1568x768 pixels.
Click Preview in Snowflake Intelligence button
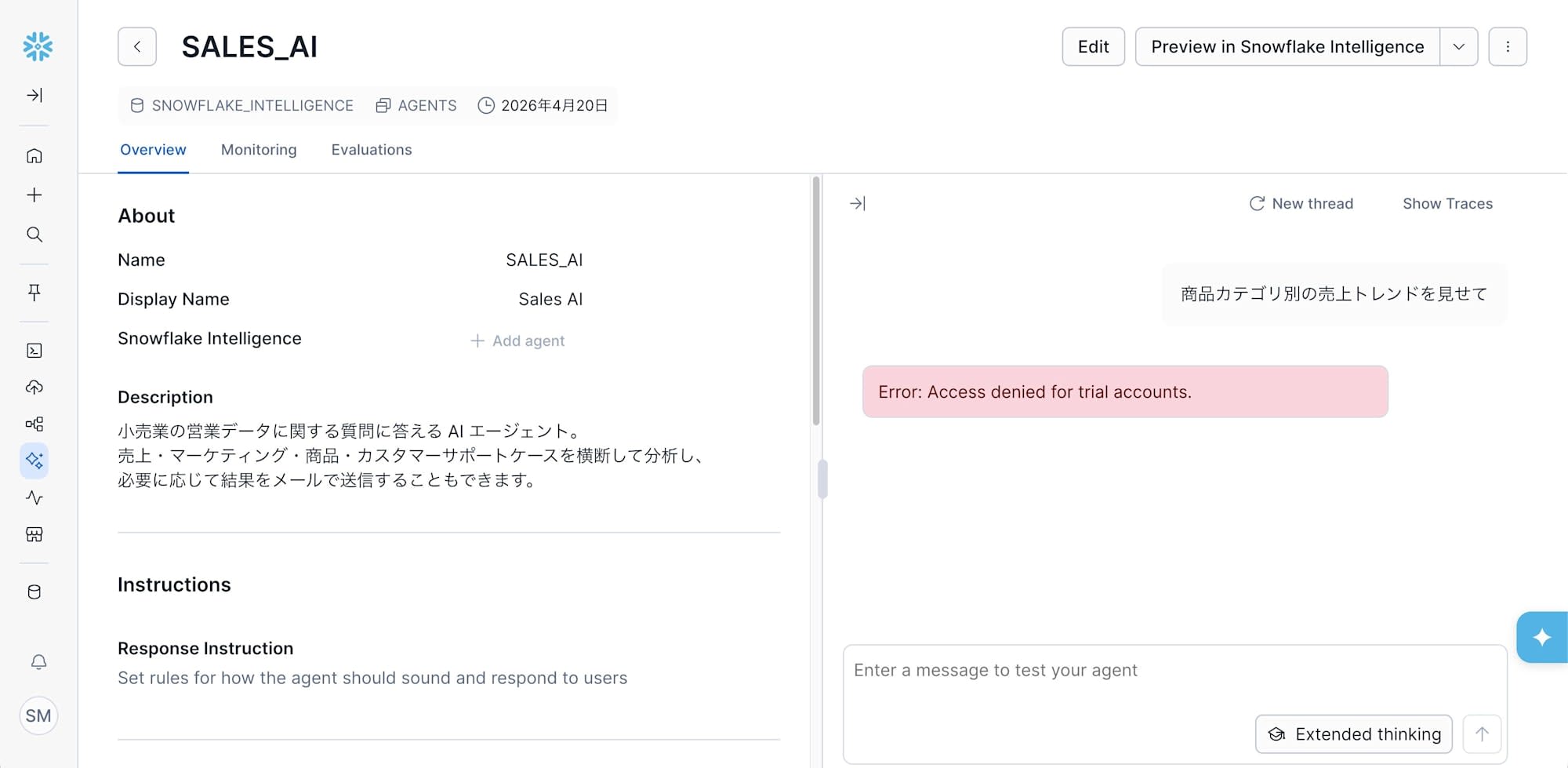click(1287, 47)
